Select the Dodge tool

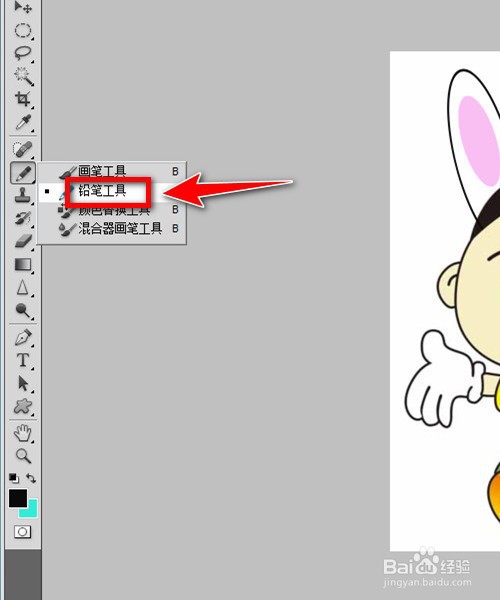pos(23,310)
